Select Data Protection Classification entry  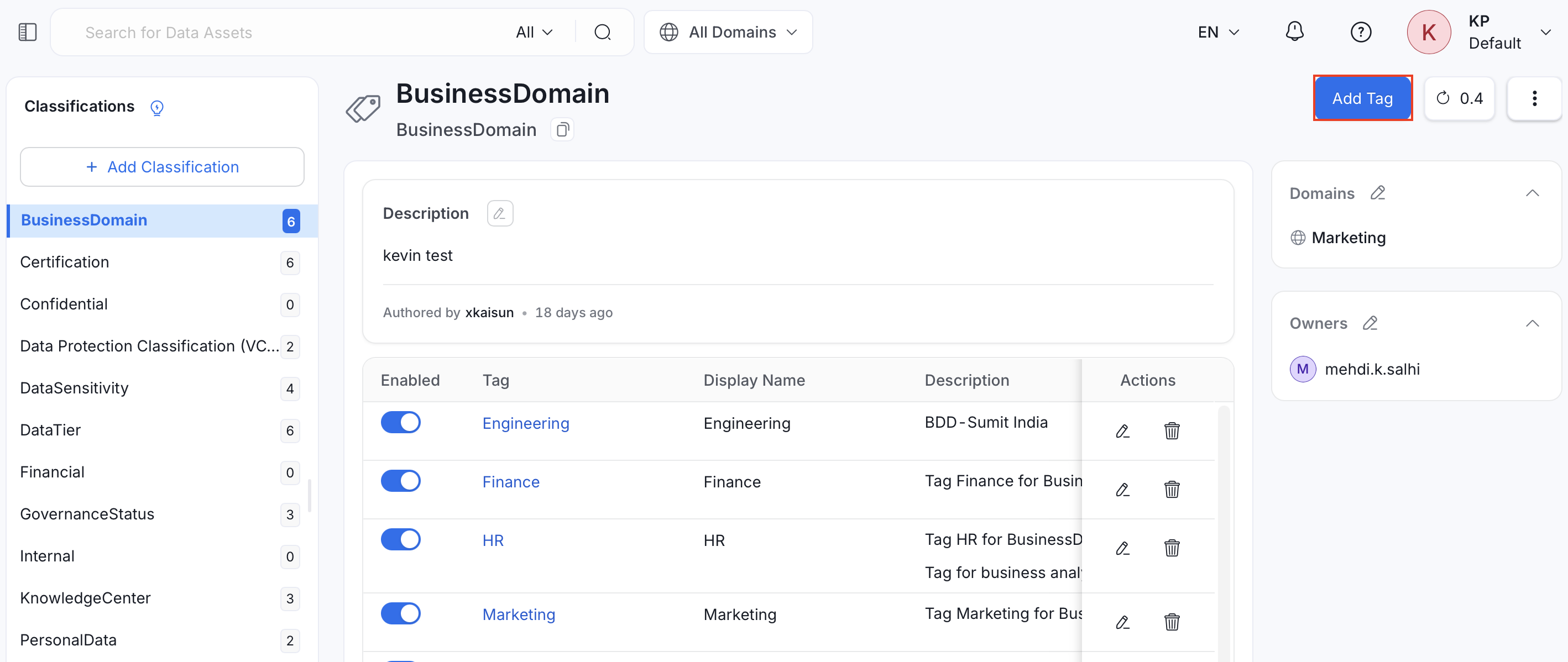point(163,346)
